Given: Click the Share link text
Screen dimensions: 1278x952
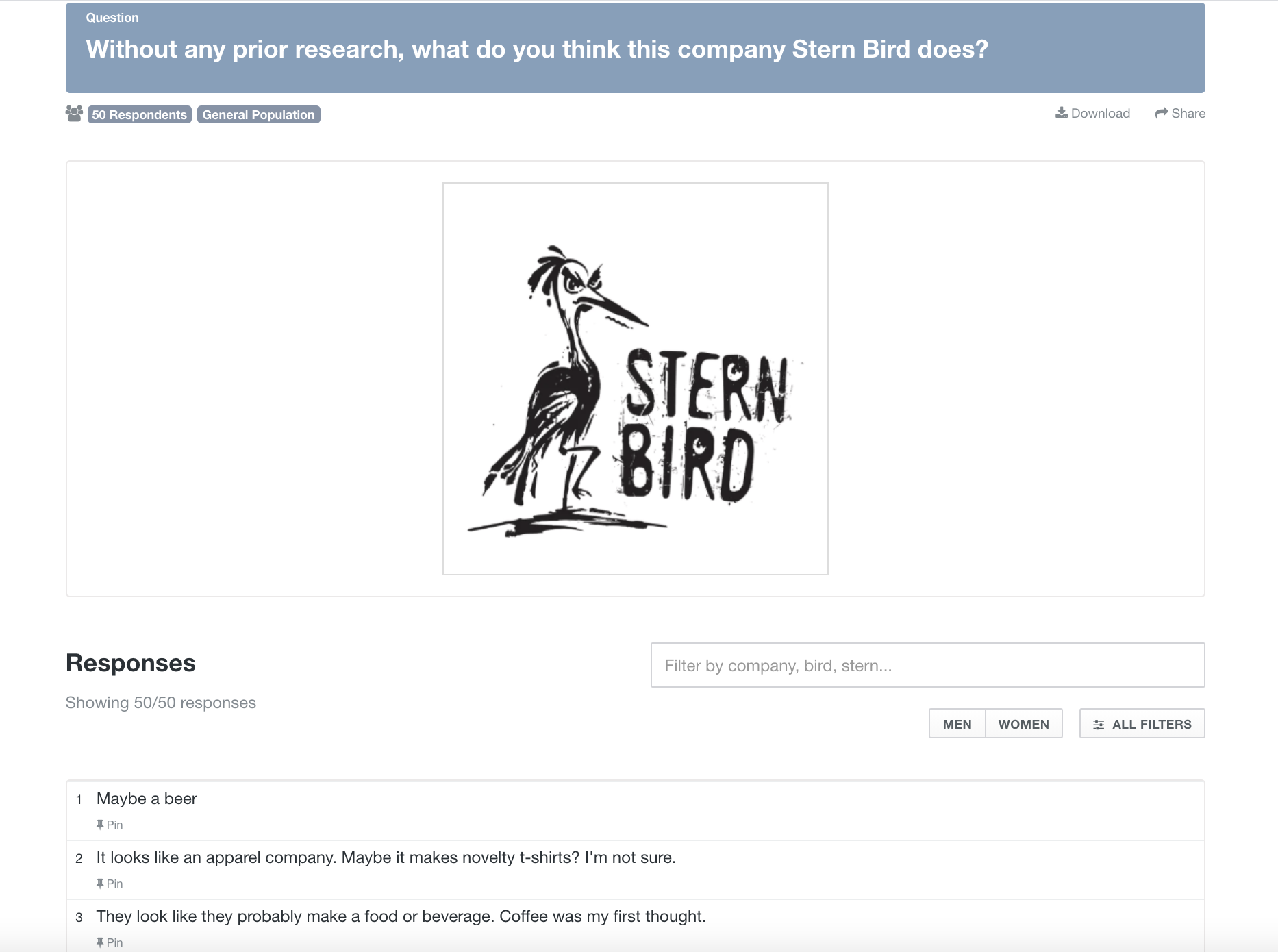Looking at the screenshot, I should click(1188, 113).
